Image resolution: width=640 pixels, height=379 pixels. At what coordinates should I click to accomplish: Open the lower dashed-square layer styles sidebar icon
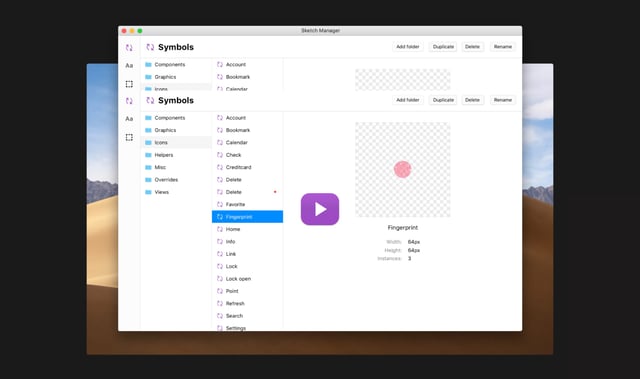129,137
